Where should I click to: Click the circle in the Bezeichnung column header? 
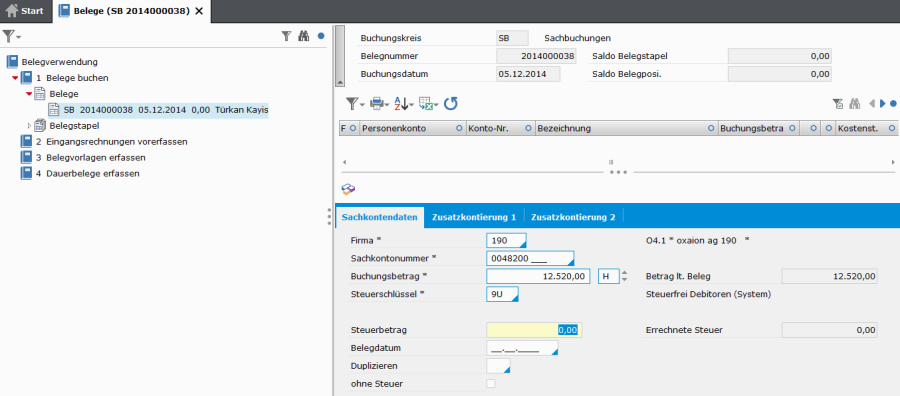pyautogui.click(x=712, y=129)
